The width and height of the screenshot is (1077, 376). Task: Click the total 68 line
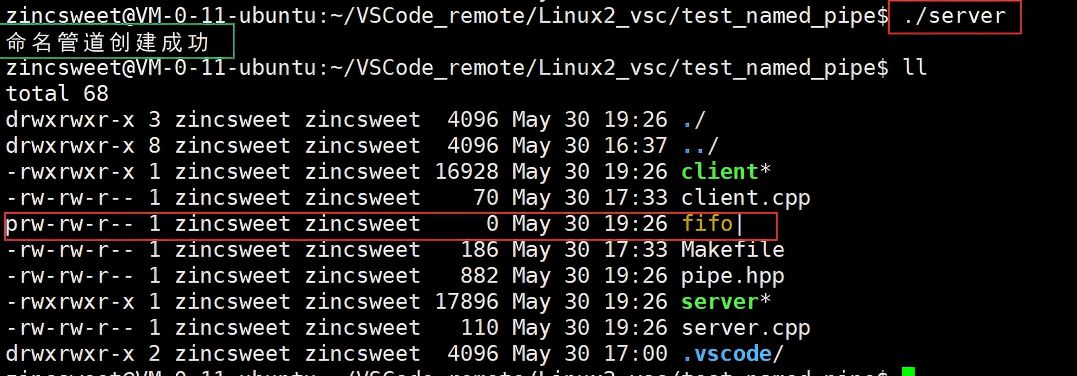point(58,93)
